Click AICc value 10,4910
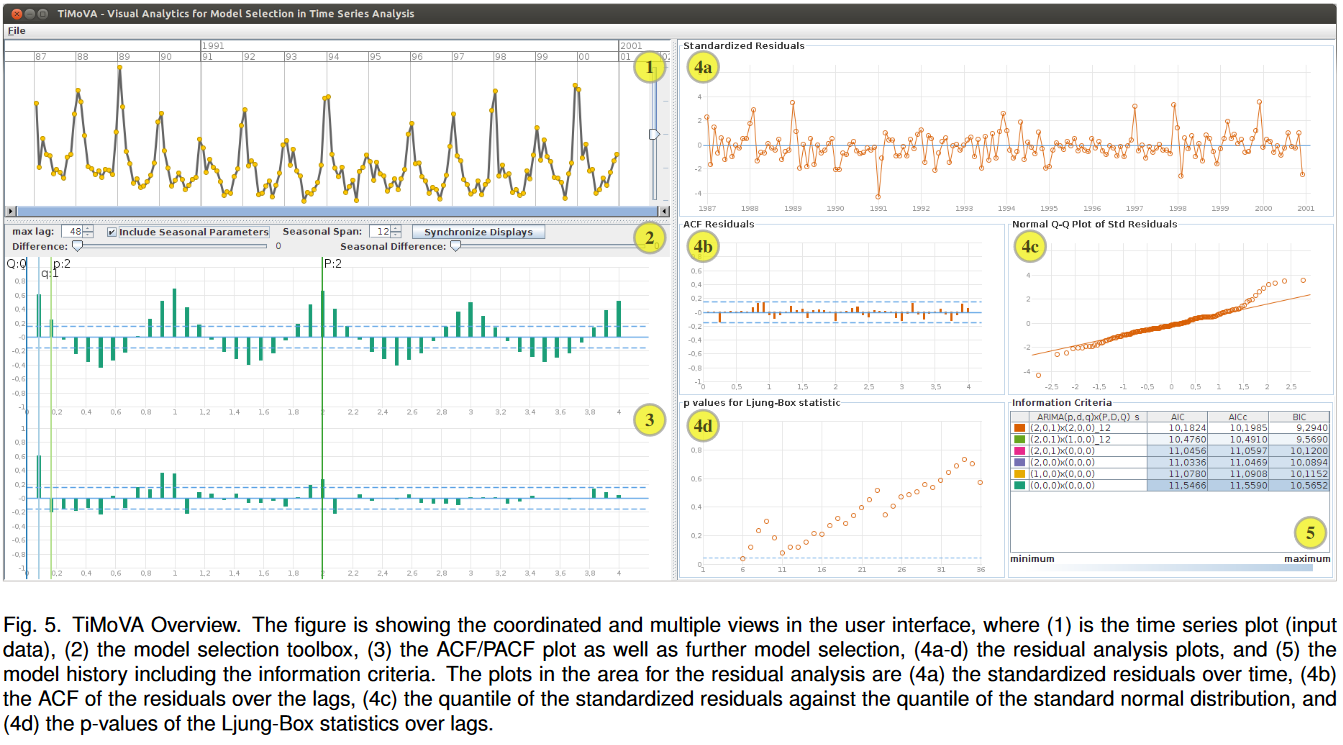The width and height of the screenshot is (1343, 745). coord(1250,438)
